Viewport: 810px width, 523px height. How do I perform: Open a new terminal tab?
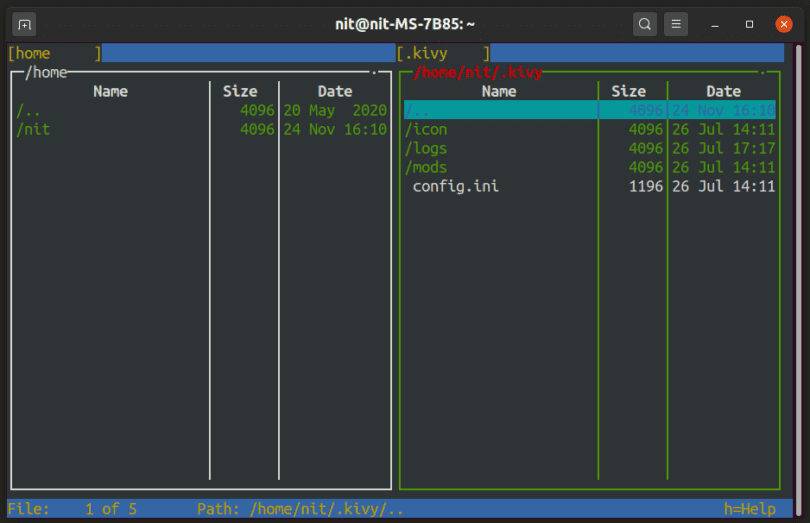click(x=24, y=24)
